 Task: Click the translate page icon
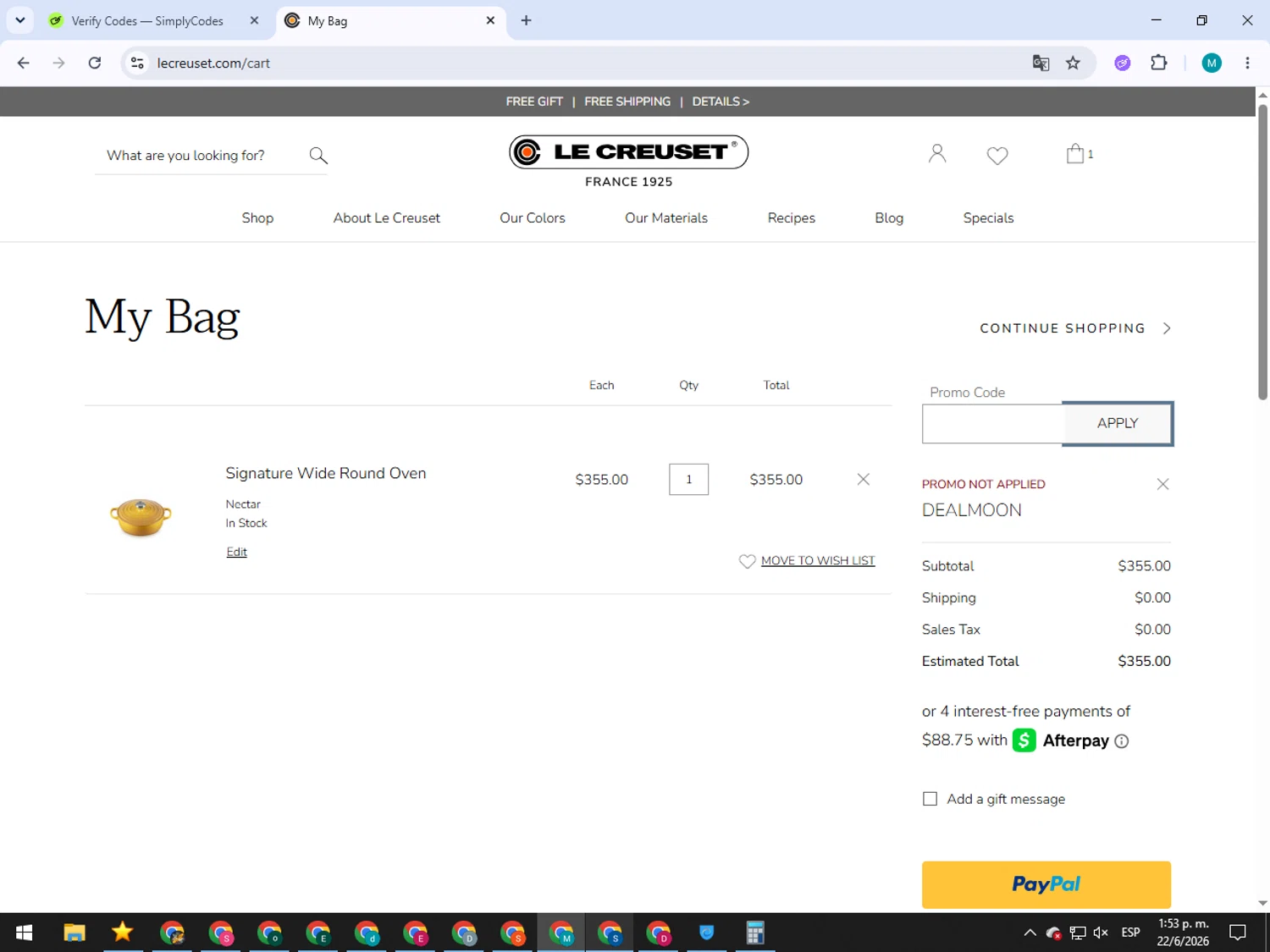(x=1041, y=63)
